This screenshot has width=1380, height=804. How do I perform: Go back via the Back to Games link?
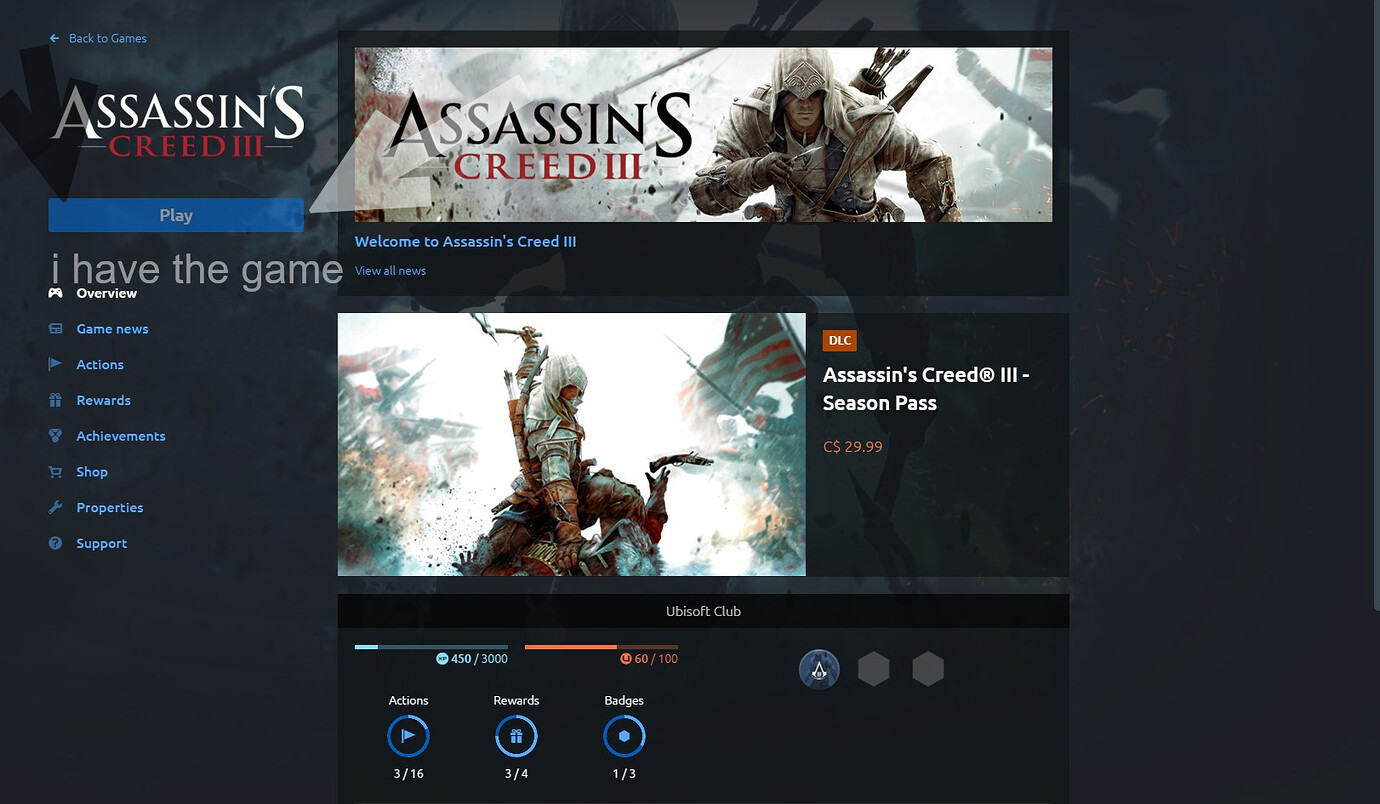pyautogui.click(x=108, y=38)
